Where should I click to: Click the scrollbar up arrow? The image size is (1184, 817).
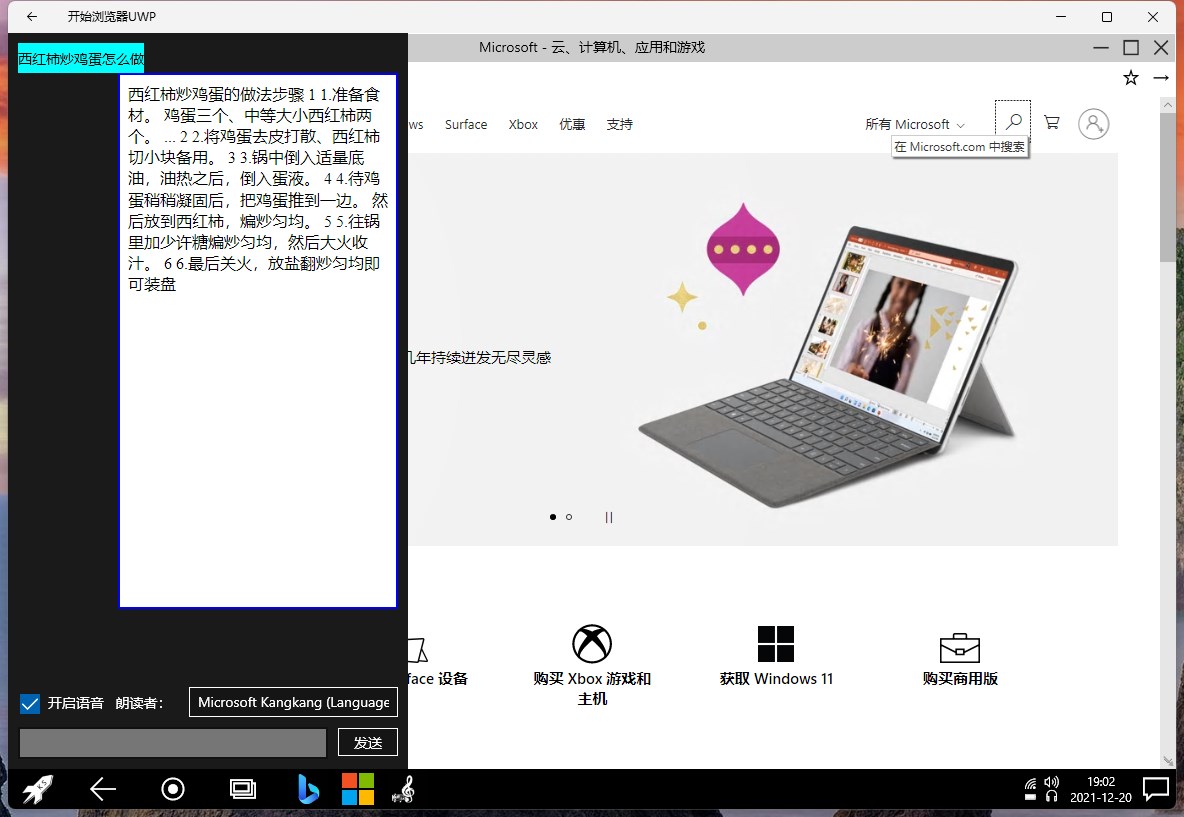coord(1167,106)
